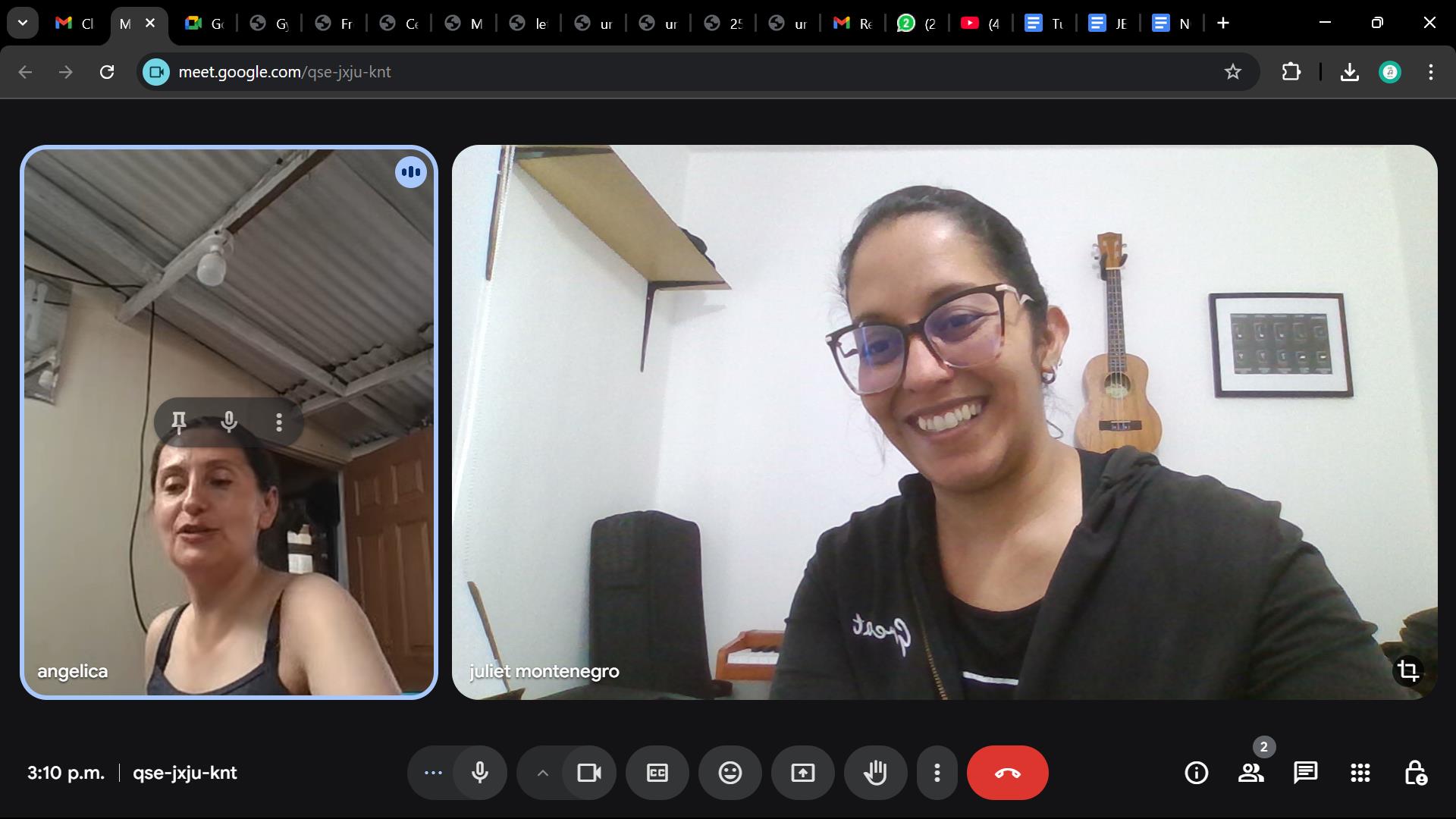The height and width of the screenshot is (819, 1456).
Task: Leave the call with red hangup button
Action: coord(1007,773)
